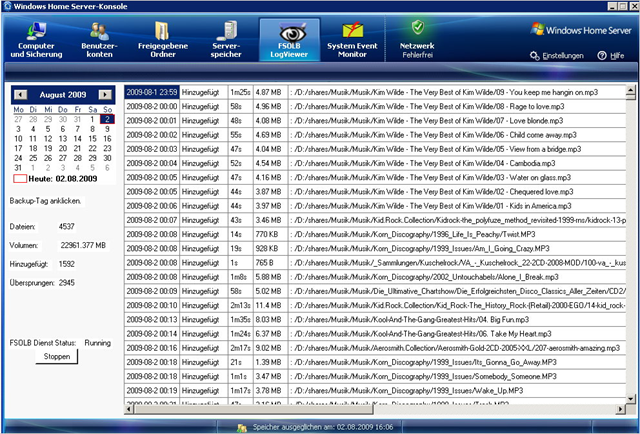
Task: Open Einstellungen settings
Action: [x=557, y=56]
